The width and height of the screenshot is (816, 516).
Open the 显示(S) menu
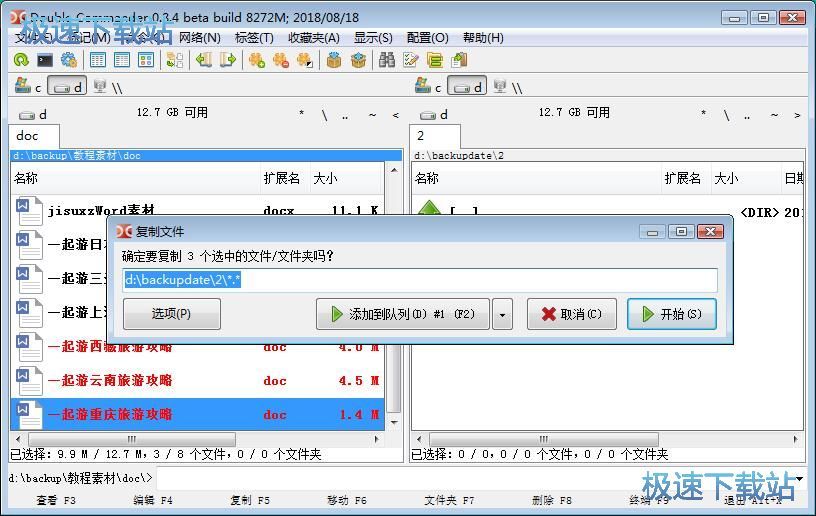(x=373, y=38)
